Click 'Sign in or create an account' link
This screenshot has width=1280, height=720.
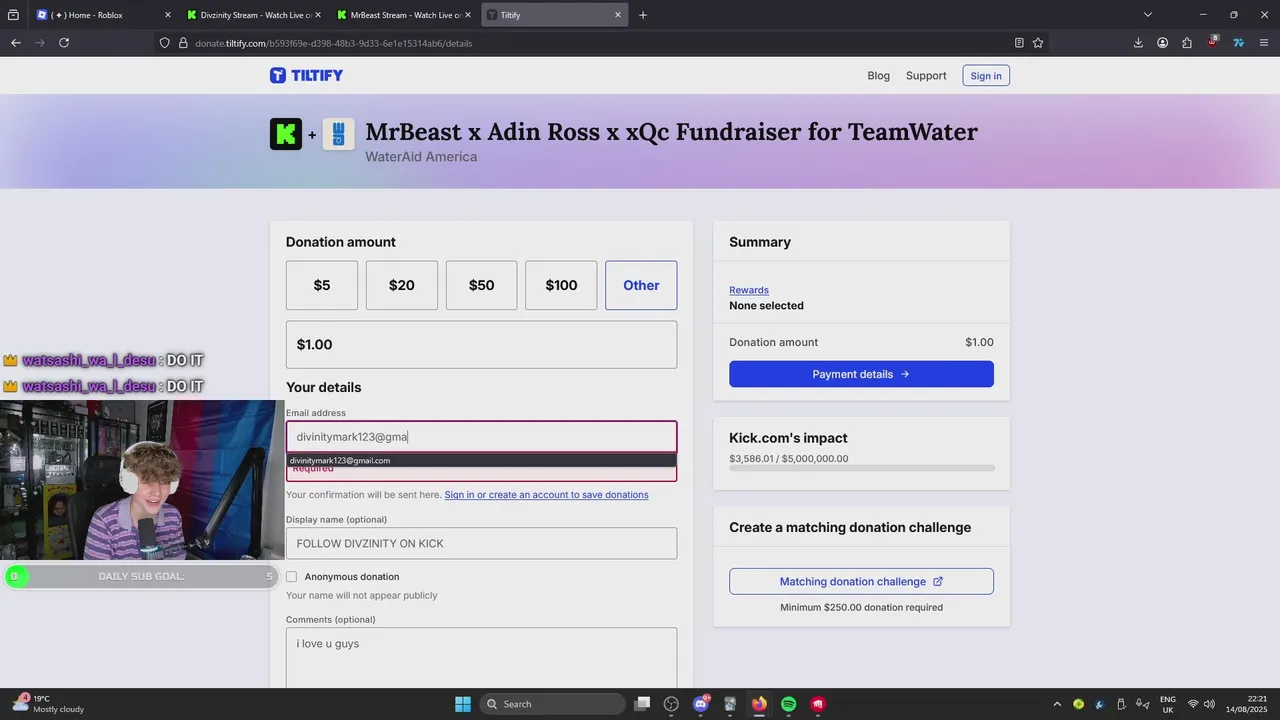(546, 495)
